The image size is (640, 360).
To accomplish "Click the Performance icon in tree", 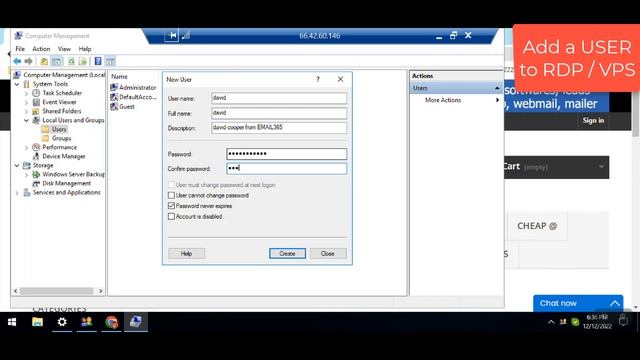I will coord(36,147).
